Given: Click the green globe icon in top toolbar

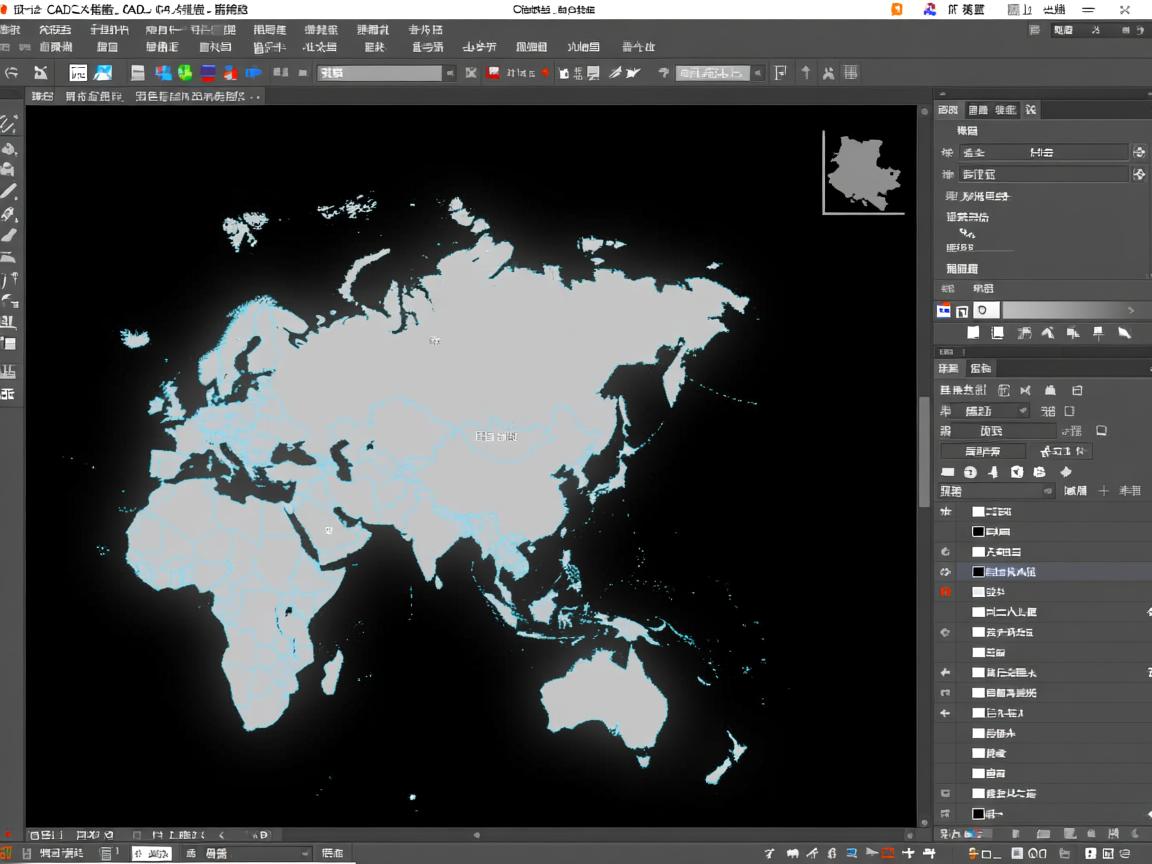Looking at the screenshot, I should (x=185, y=73).
